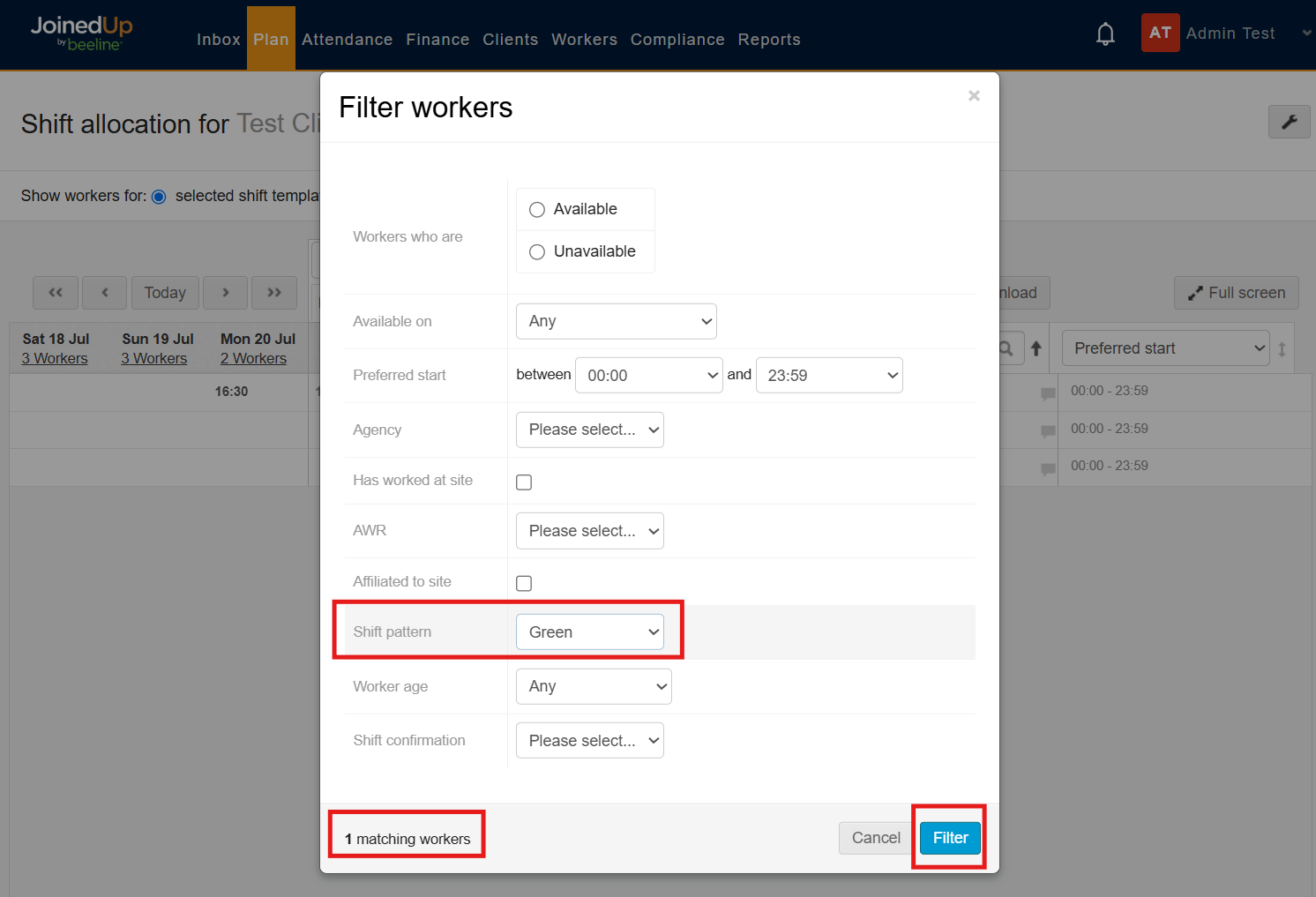This screenshot has width=1316, height=897.
Task: Select the 'selected shift template' radio button
Action: 159,197
